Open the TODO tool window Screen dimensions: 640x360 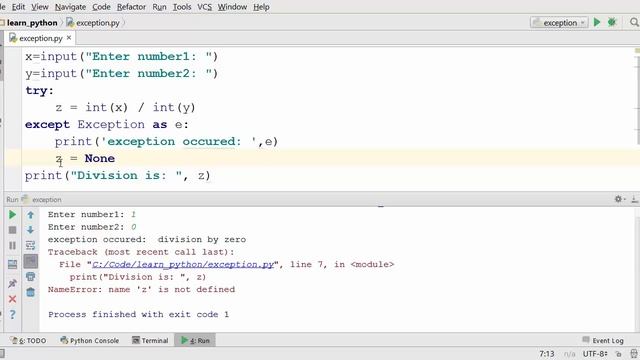coord(29,340)
